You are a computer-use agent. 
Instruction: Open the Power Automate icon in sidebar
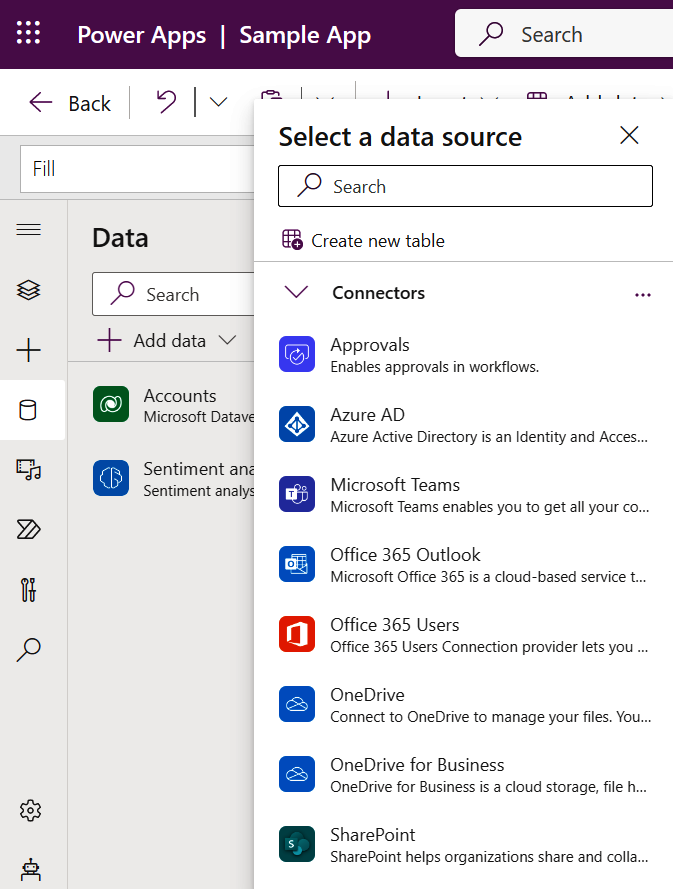coord(29,530)
